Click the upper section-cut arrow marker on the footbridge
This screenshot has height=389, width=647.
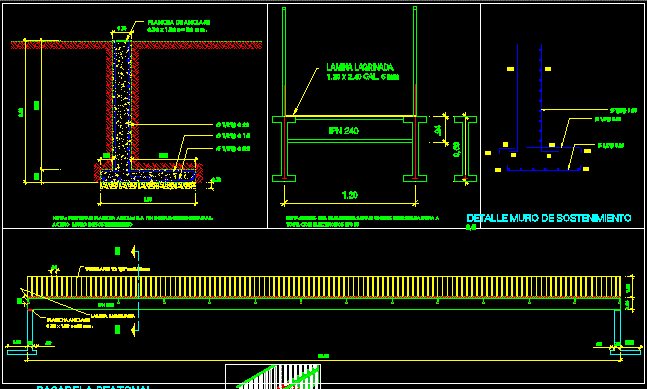(135, 251)
